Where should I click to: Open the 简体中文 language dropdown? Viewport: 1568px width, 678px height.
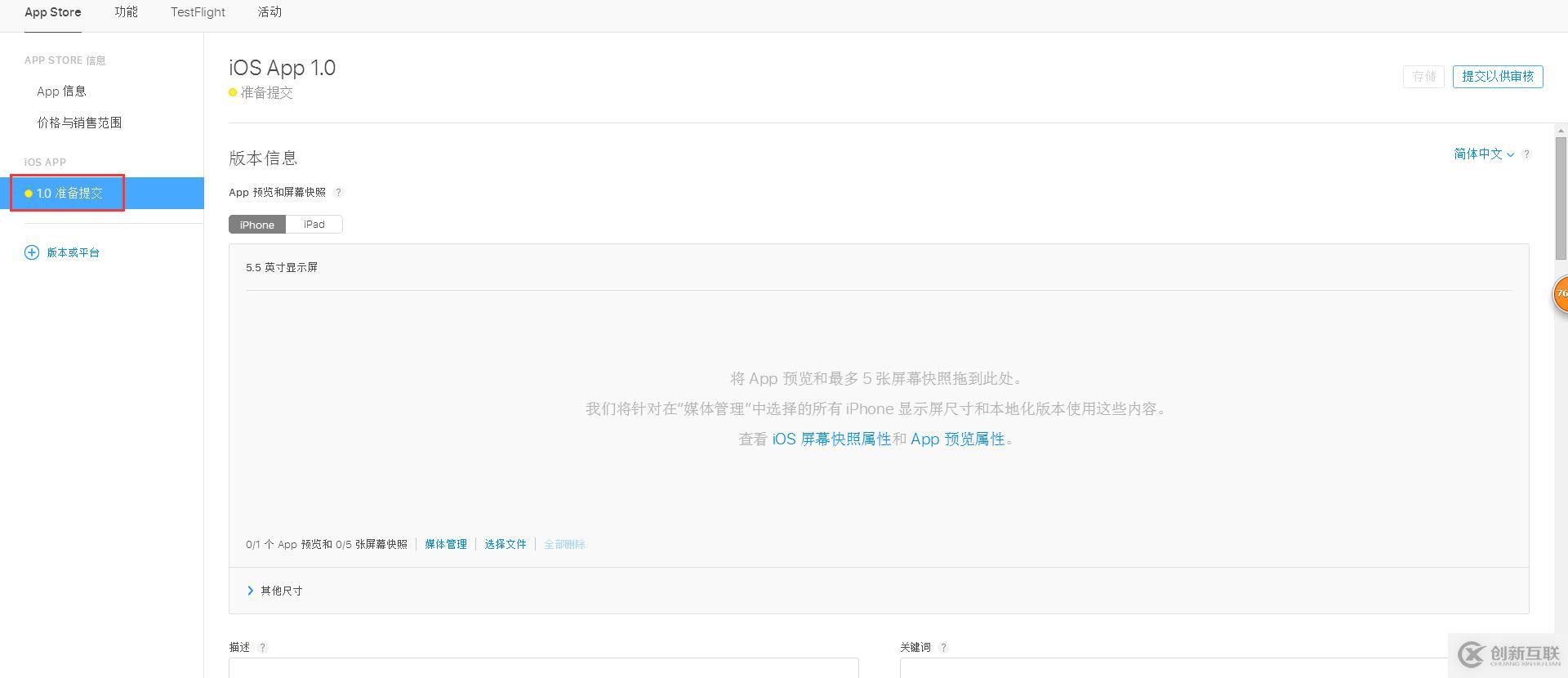pos(1484,154)
